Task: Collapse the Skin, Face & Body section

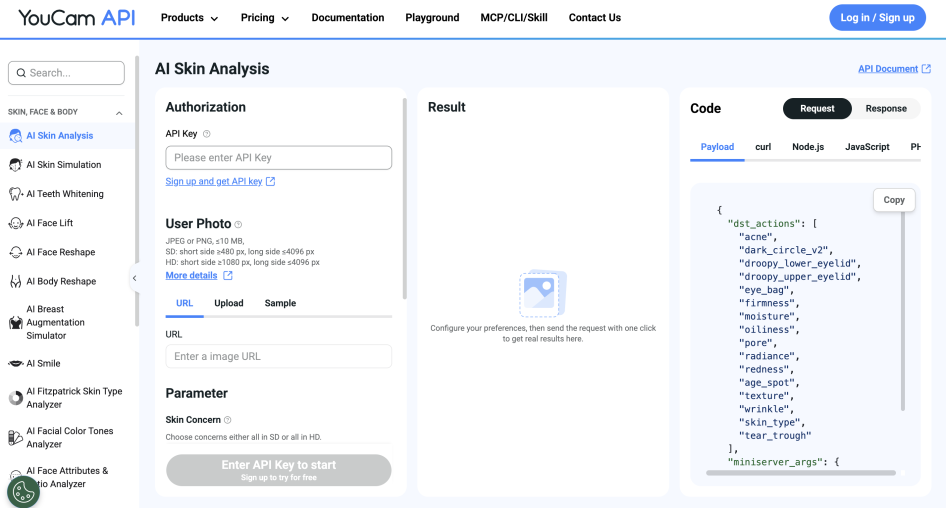Action: (x=119, y=113)
